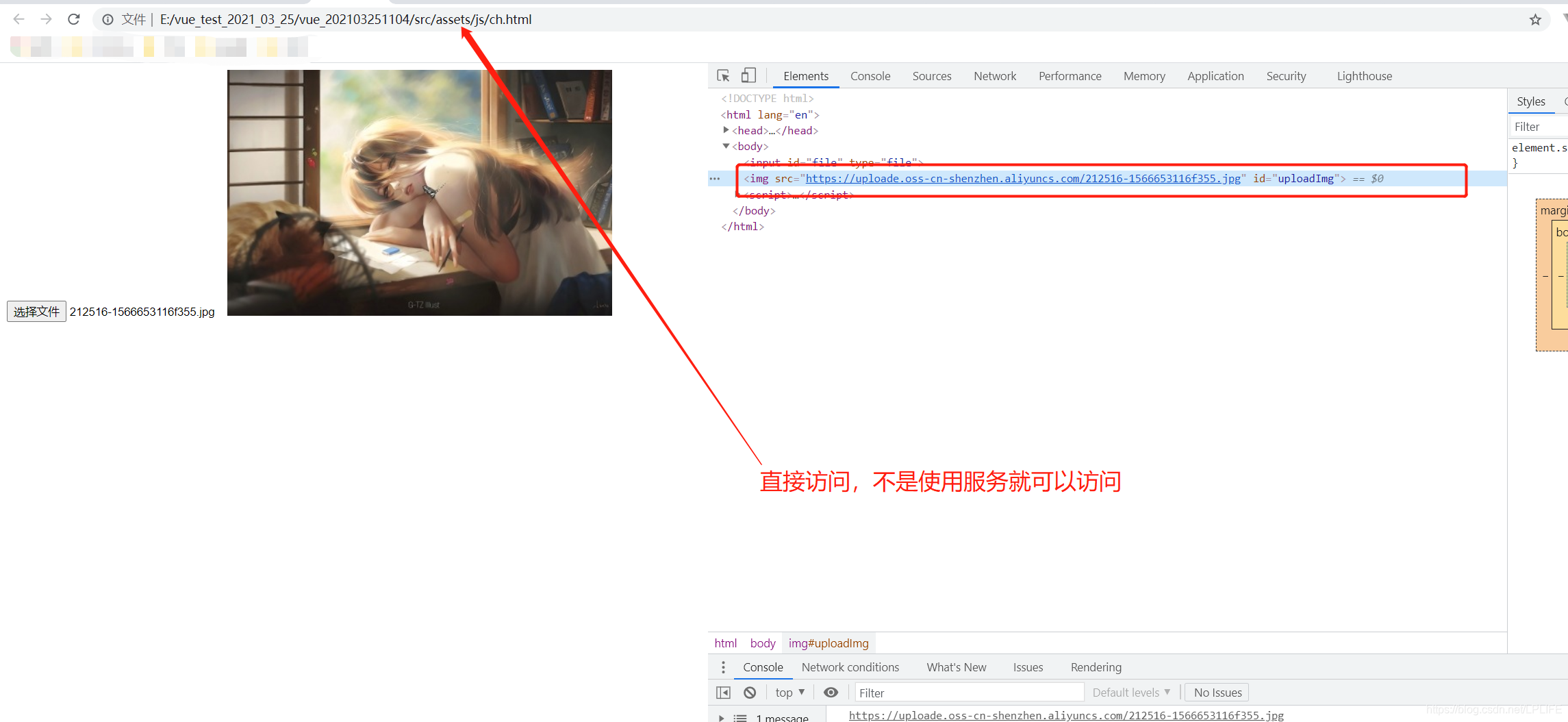Viewport: 1568px width, 722px height.
Task: Show the console sidebar
Action: click(x=723, y=693)
